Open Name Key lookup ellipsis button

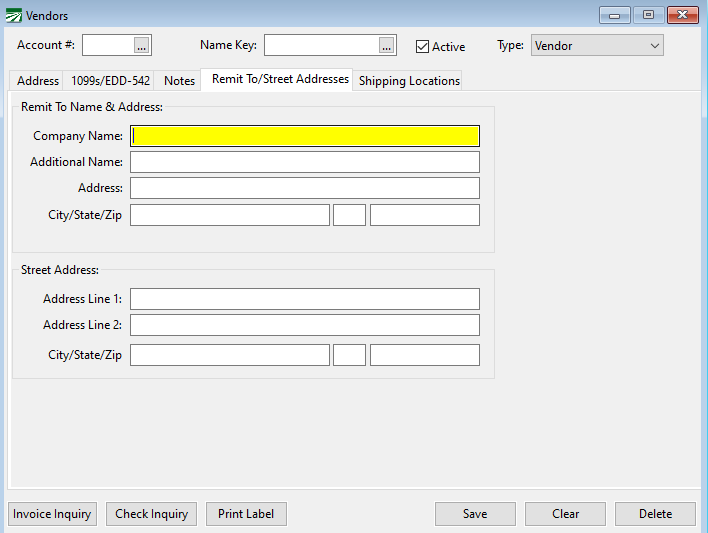coord(386,45)
